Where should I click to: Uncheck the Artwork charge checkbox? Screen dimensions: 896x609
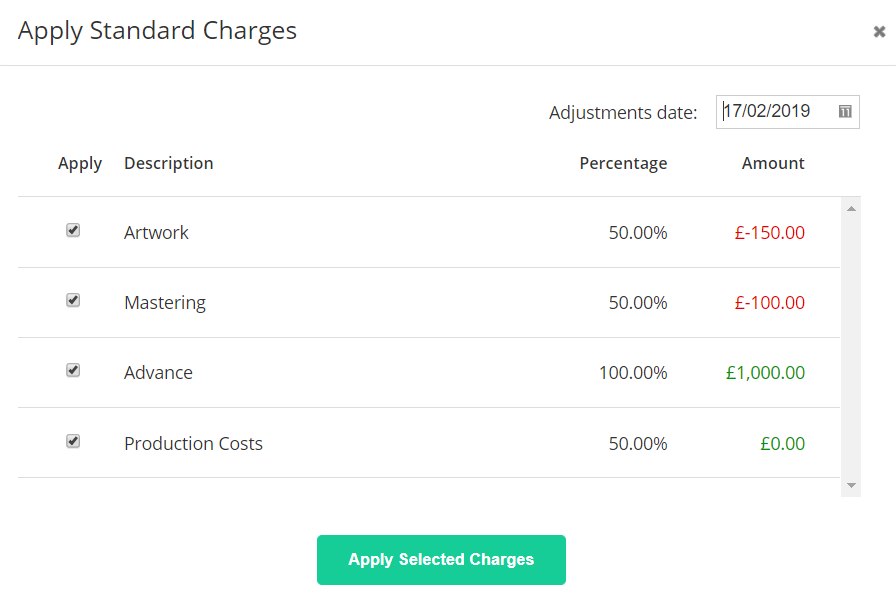tap(73, 230)
